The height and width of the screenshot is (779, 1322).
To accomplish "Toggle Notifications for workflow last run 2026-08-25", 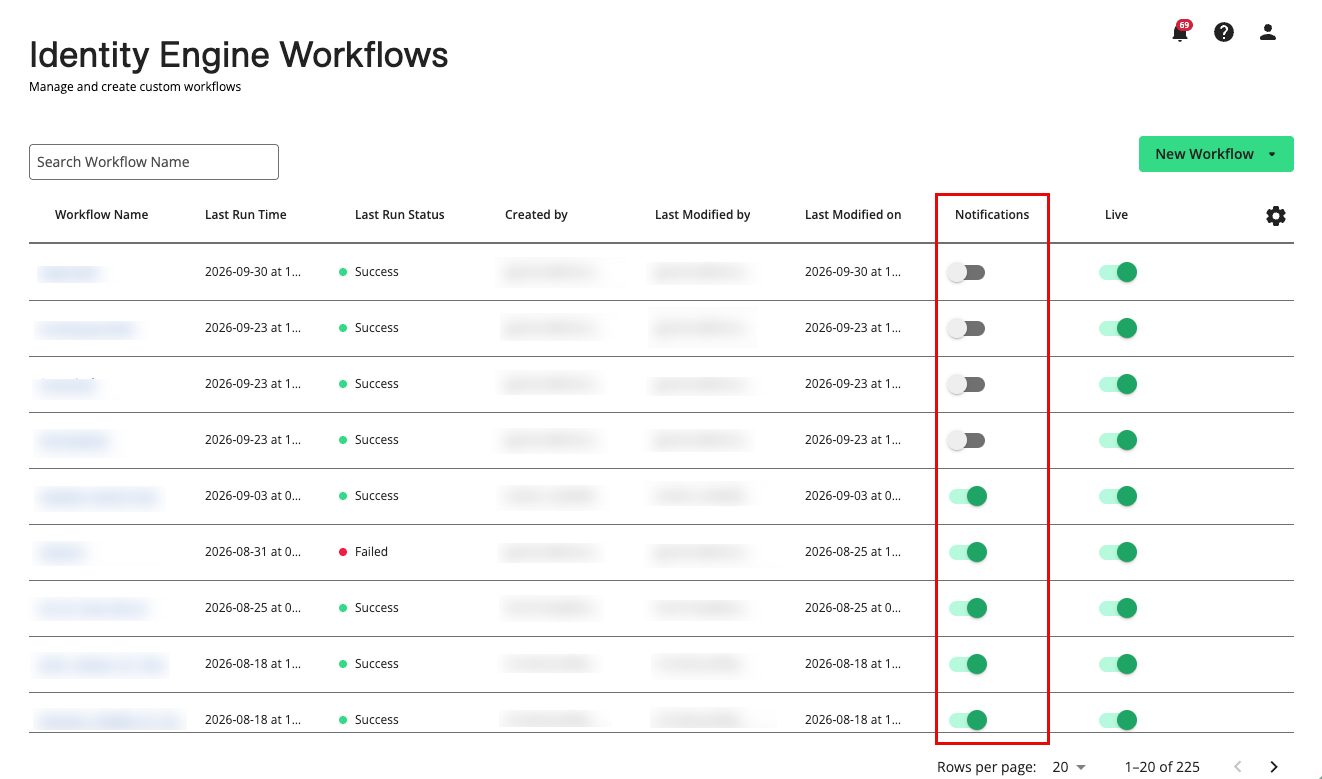I will point(968,608).
